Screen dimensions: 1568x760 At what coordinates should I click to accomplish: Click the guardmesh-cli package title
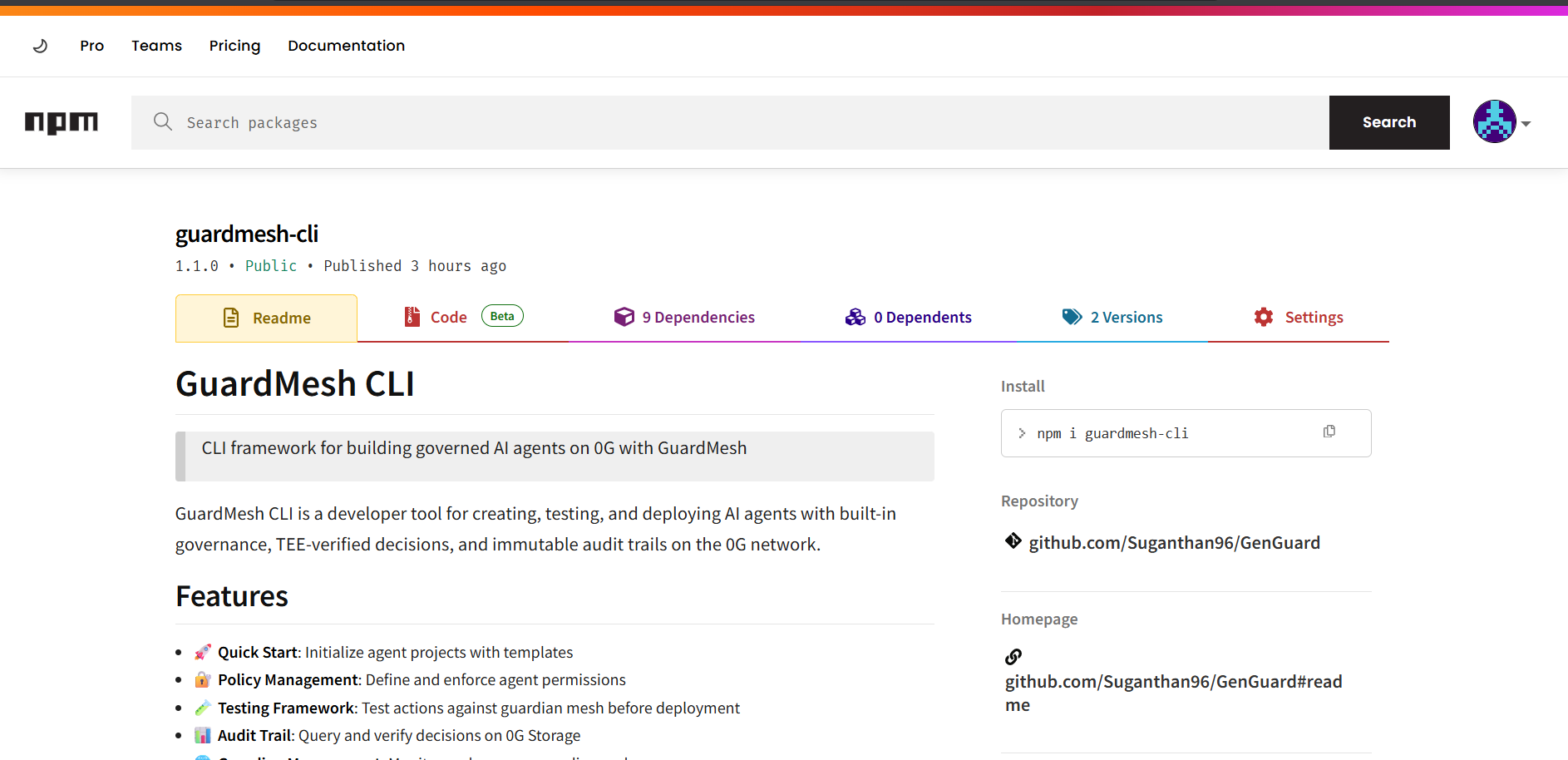(x=247, y=234)
